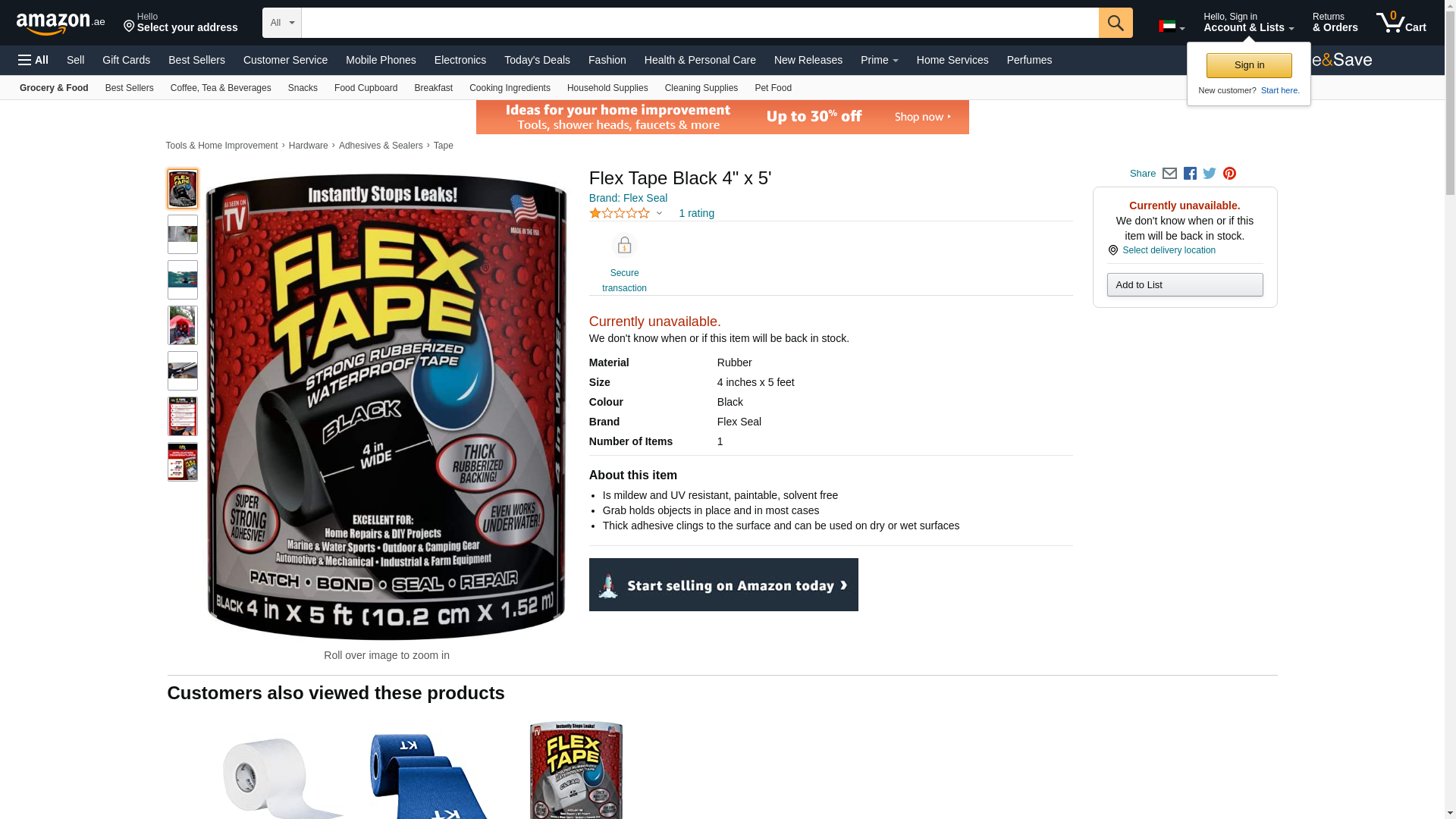Open the Today's Deals tab

point(537,60)
